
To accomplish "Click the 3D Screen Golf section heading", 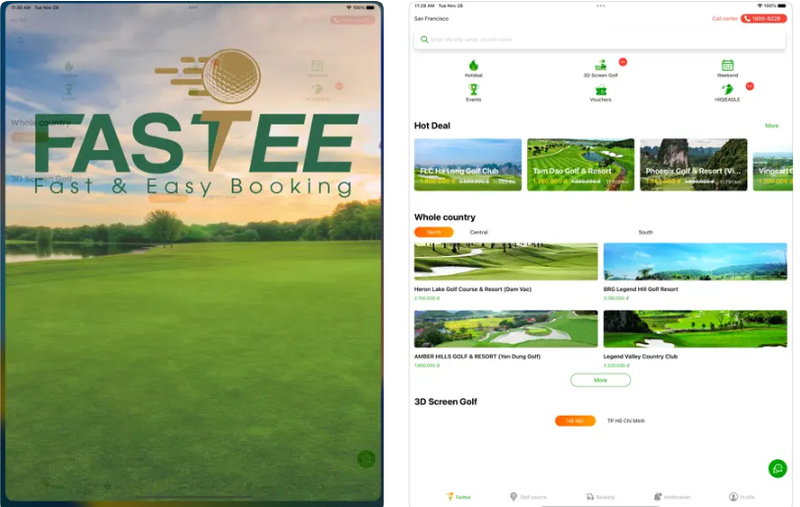I will click(x=445, y=402).
